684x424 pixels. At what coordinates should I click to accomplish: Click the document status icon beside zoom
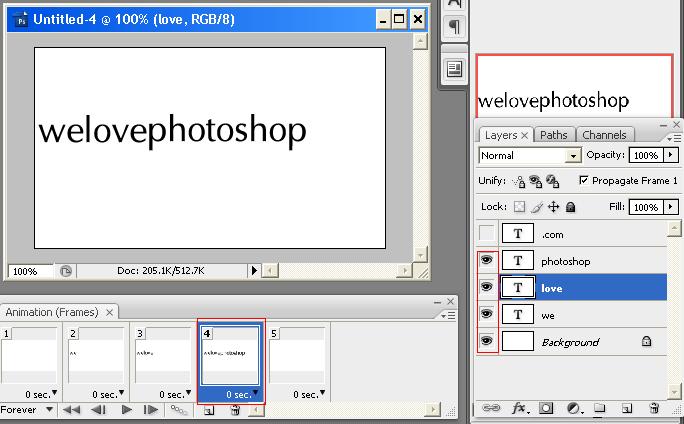[65, 271]
